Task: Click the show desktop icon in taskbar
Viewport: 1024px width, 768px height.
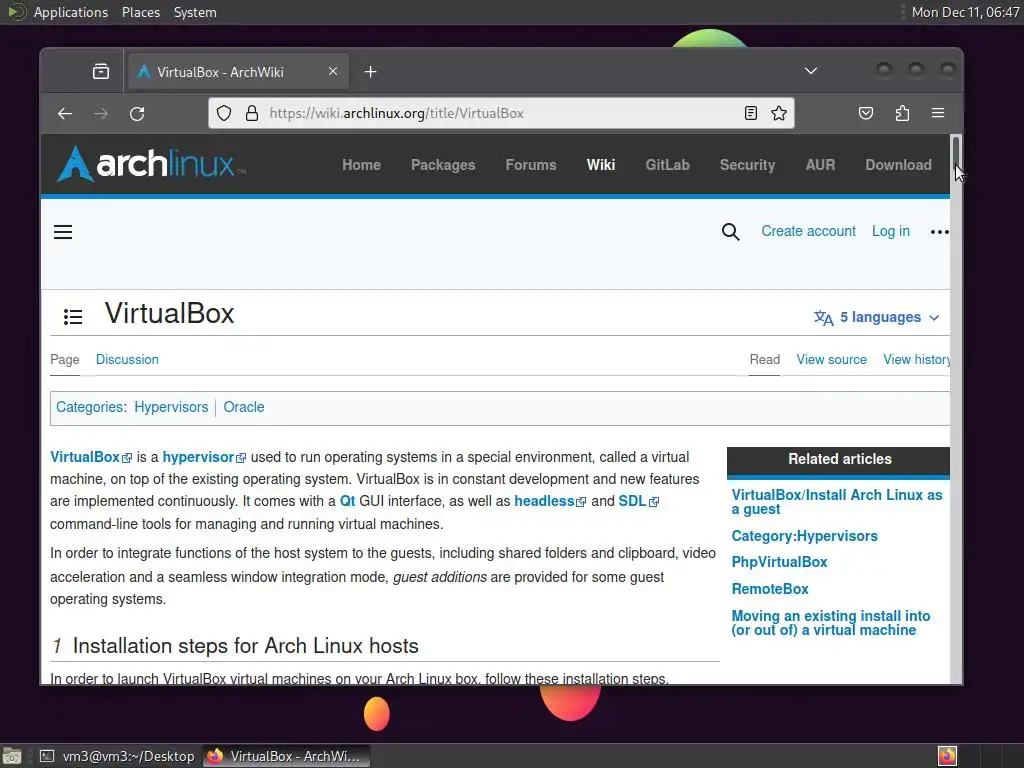Action: pyautogui.click(x=12, y=756)
